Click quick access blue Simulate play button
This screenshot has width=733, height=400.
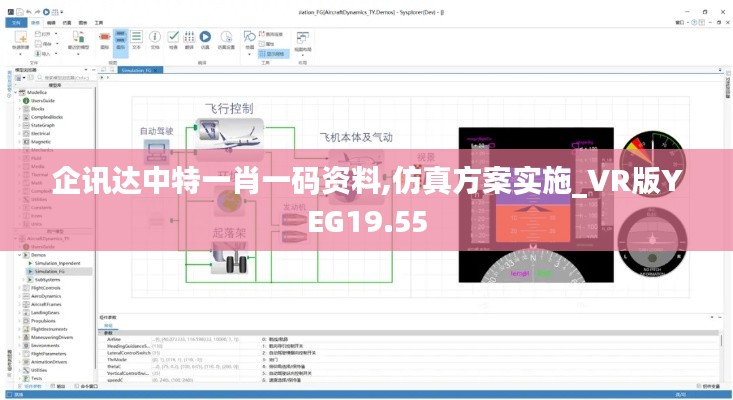coord(46,12)
